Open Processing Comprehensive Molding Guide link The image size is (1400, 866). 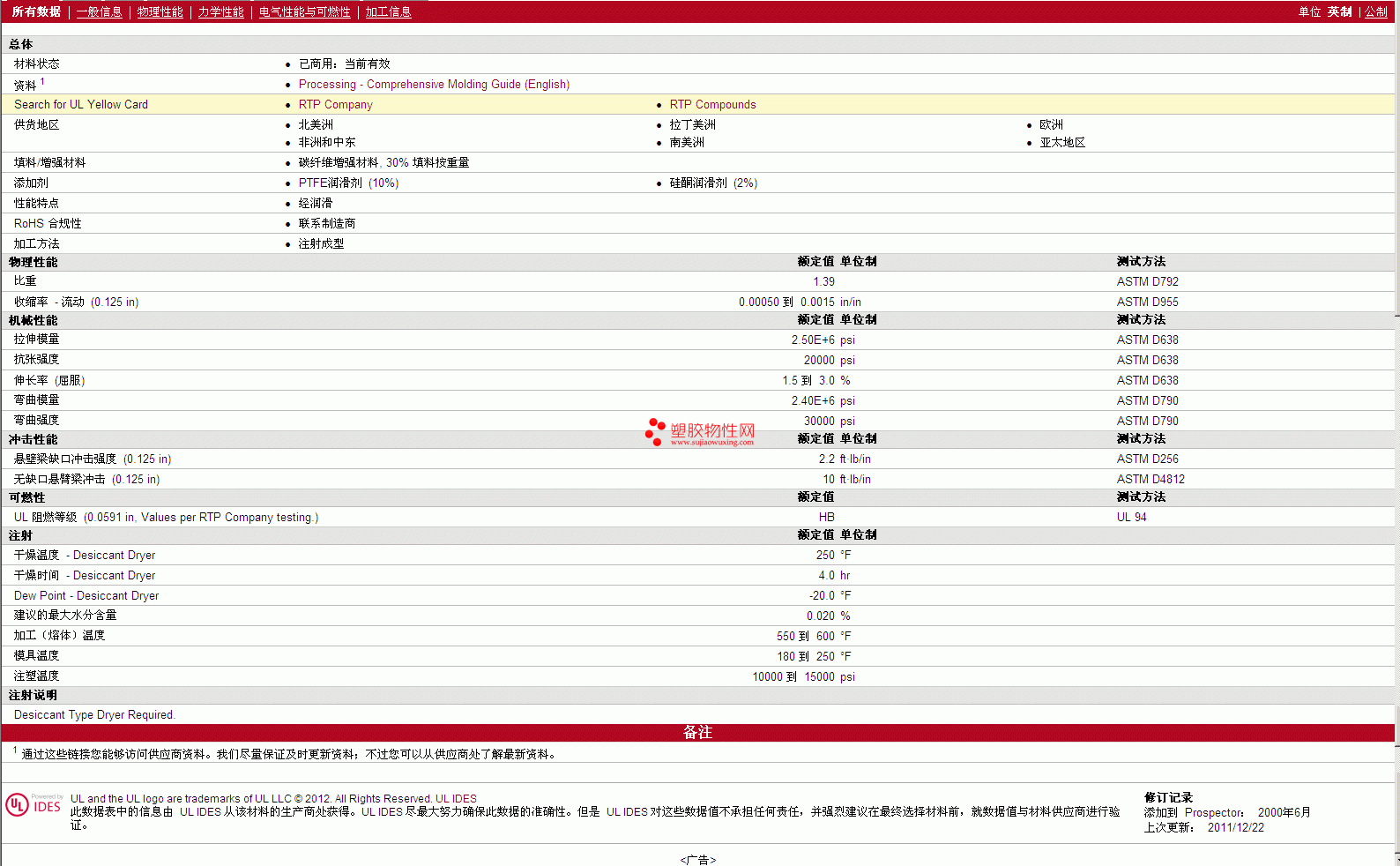pyautogui.click(x=434, y=84)
